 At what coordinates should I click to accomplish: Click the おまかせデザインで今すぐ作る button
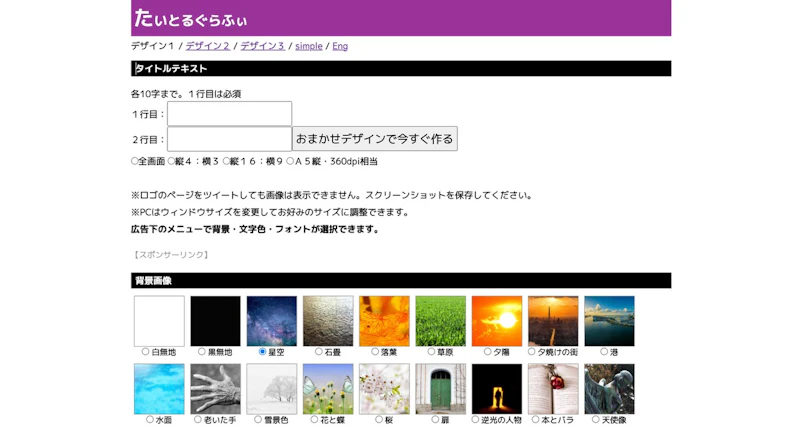click(374, 139)
